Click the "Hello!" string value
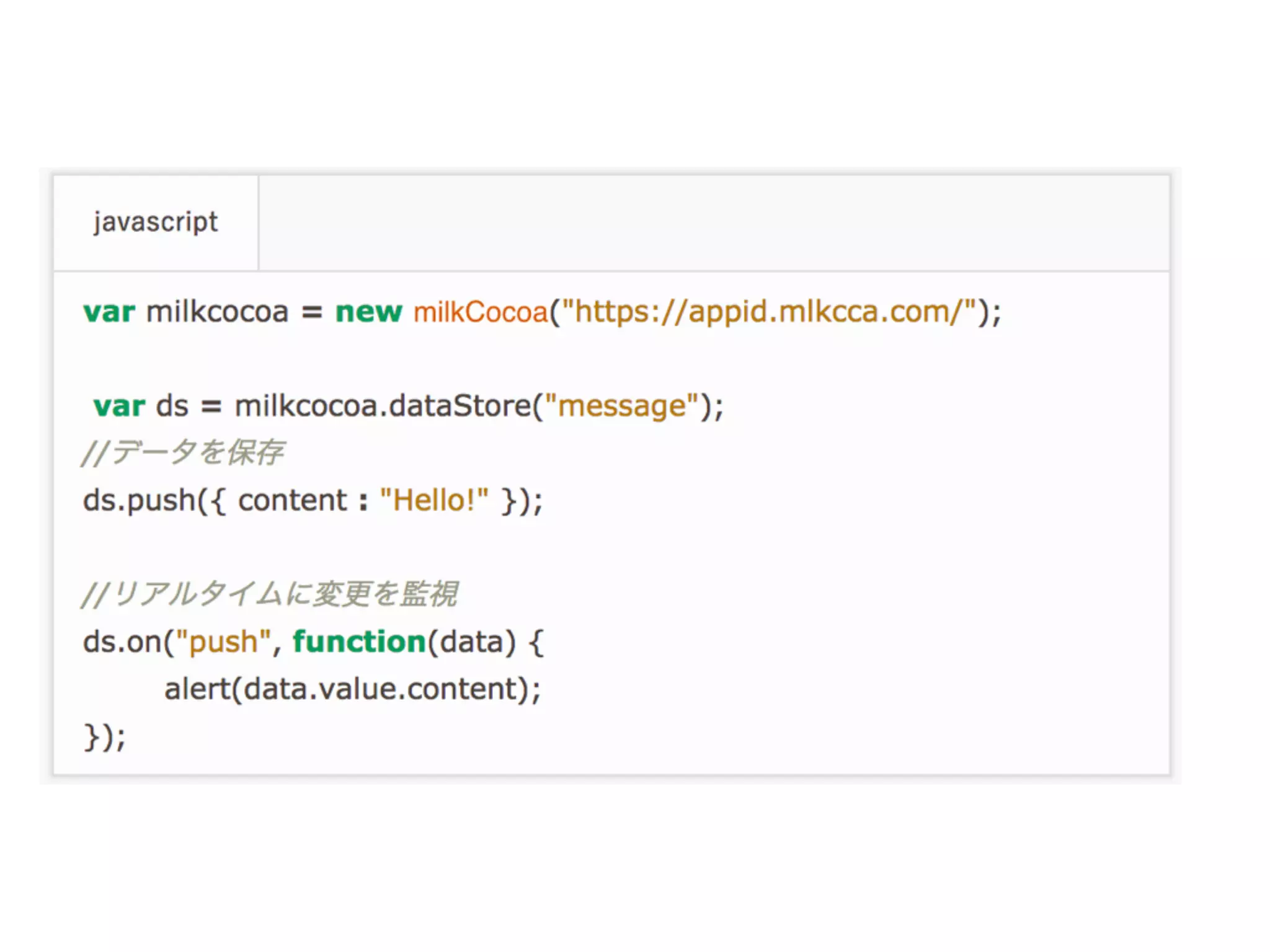The image size is (1270, 952). click(x=434, y=501)
